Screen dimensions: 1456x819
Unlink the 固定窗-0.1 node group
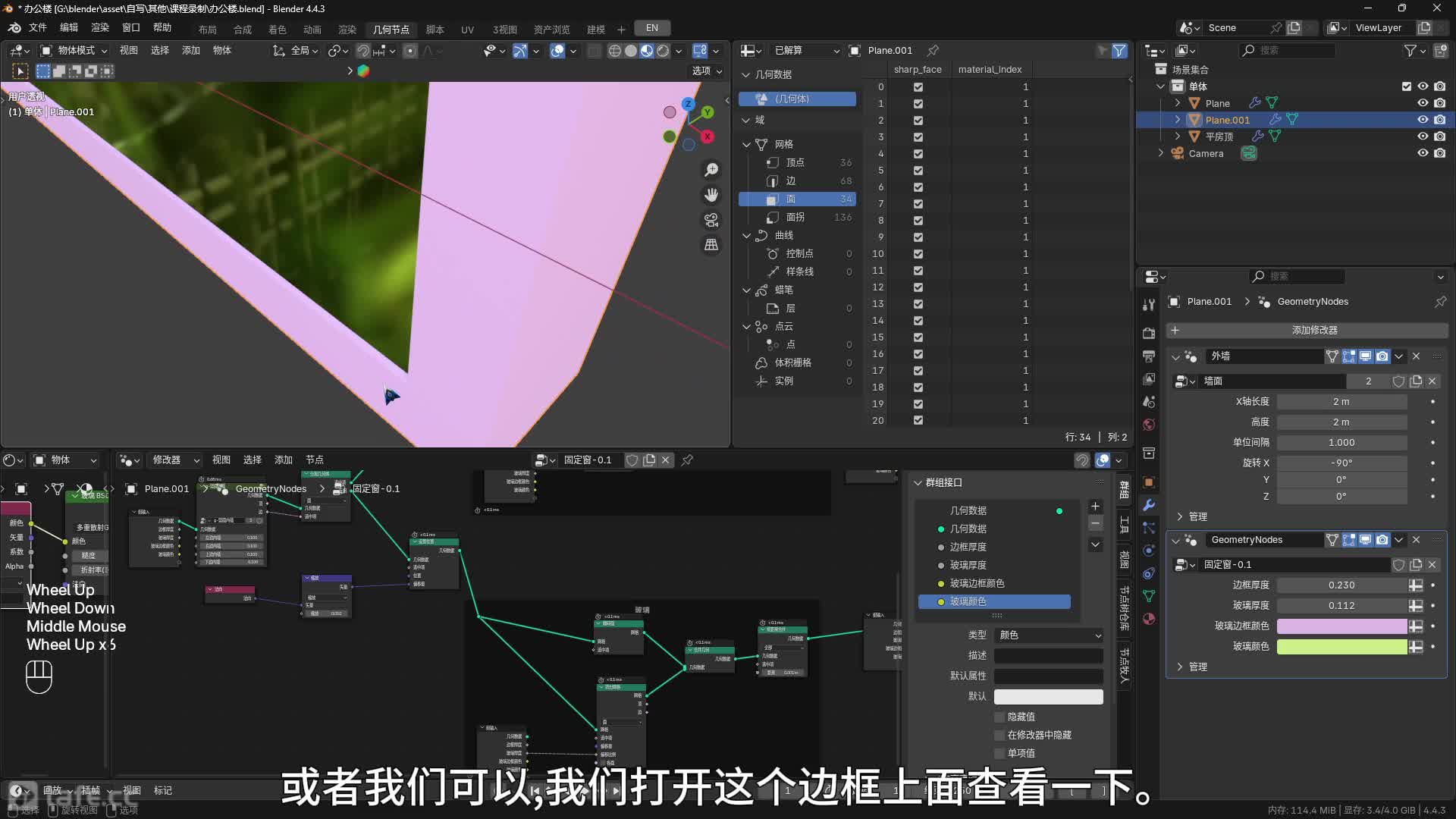(x=666, y=460)
